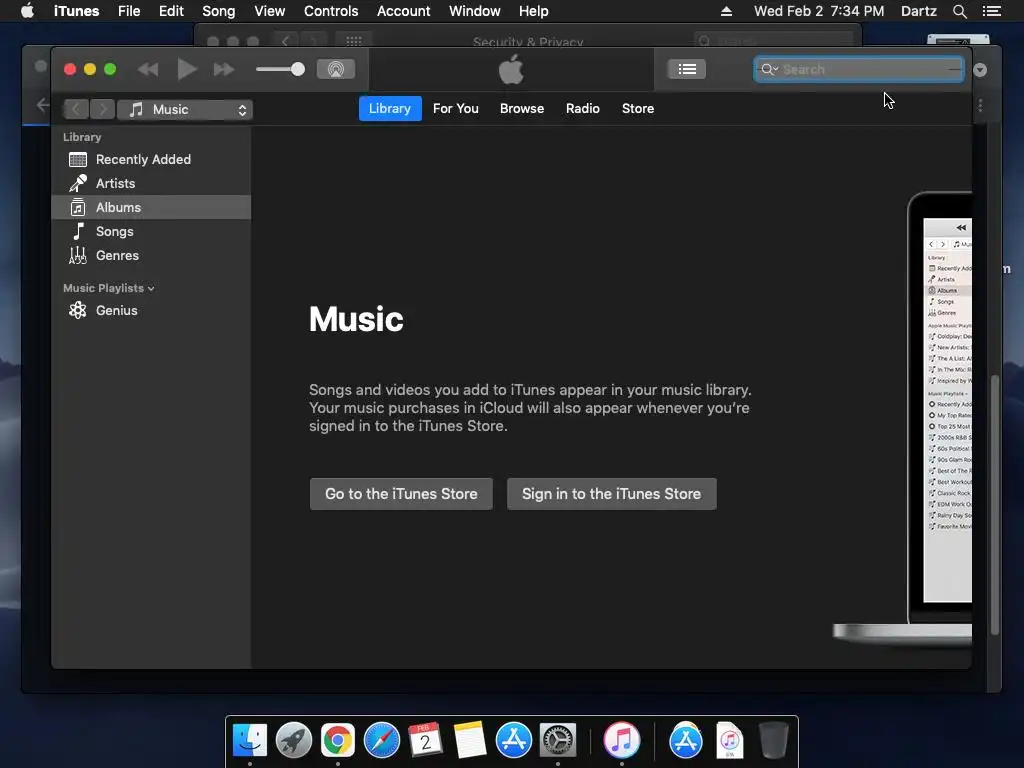
Task: Go forward using the navigation arrow
Action: pyautogui.click(x=103, y=110)
